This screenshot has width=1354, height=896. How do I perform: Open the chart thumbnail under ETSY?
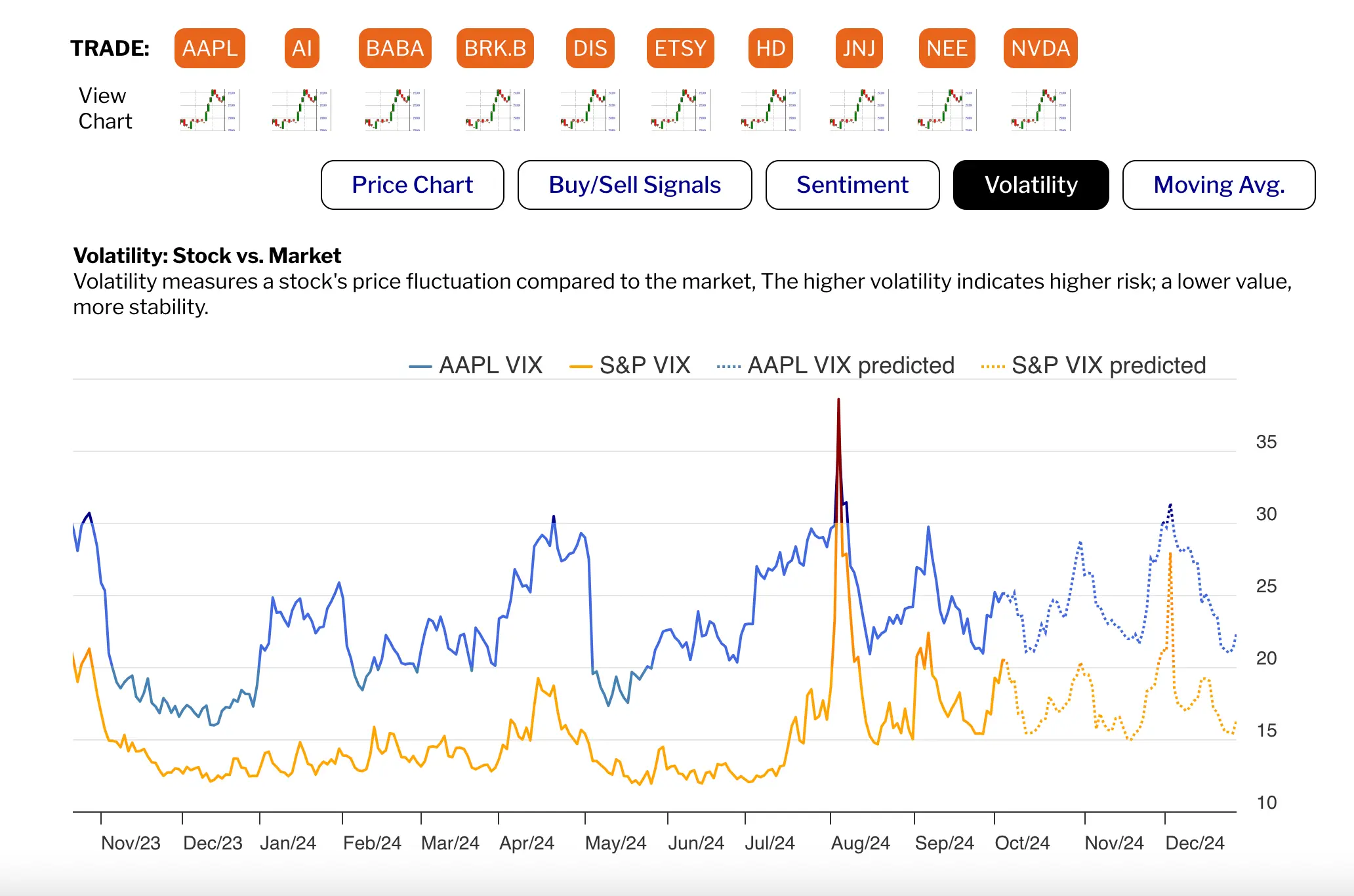pos(681,110)
